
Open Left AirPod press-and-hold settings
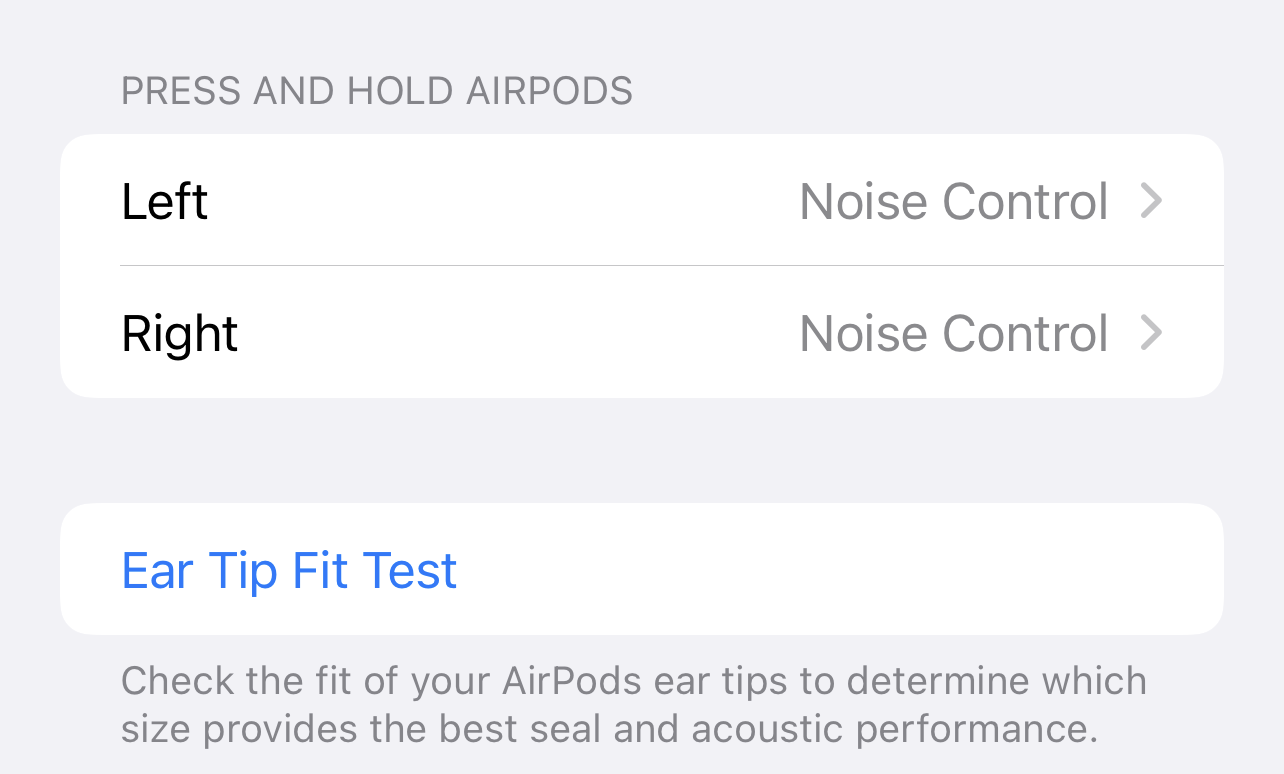click(x=640, y=201)
